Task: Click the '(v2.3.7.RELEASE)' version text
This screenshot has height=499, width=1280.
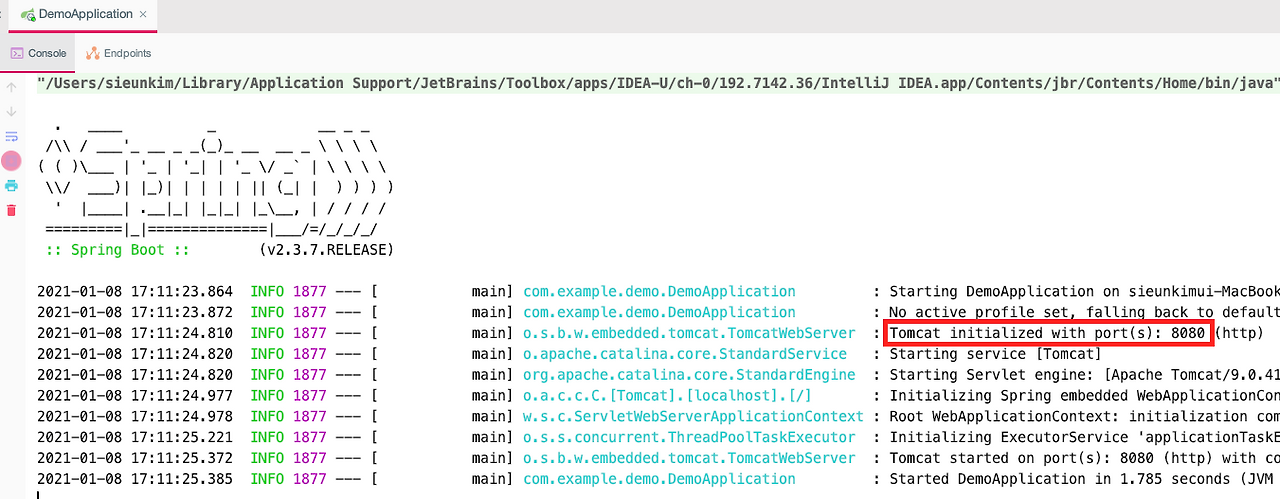Action: click(x=326, y=249)
